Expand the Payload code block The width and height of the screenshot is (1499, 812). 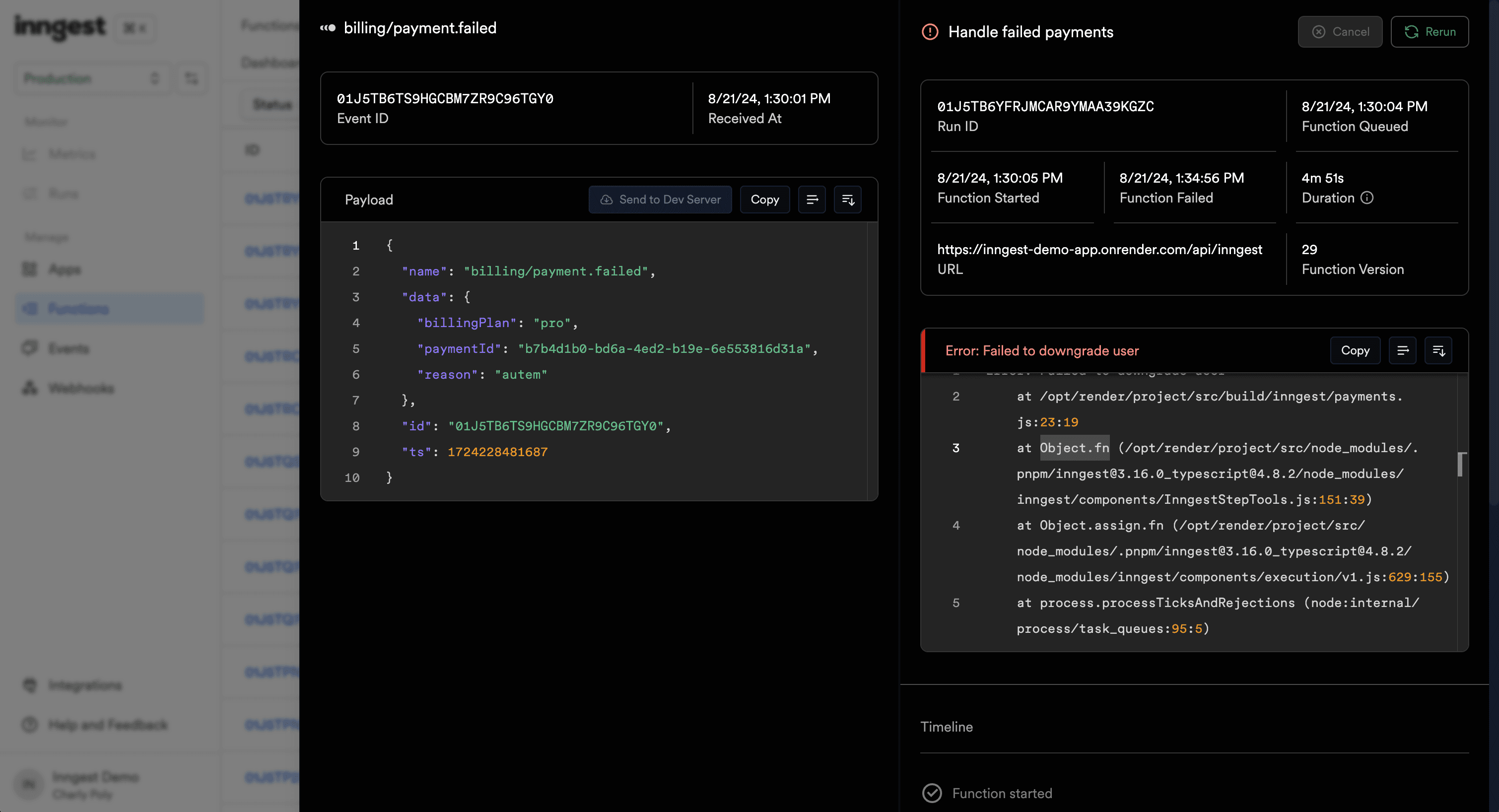[x=848, y=200]
